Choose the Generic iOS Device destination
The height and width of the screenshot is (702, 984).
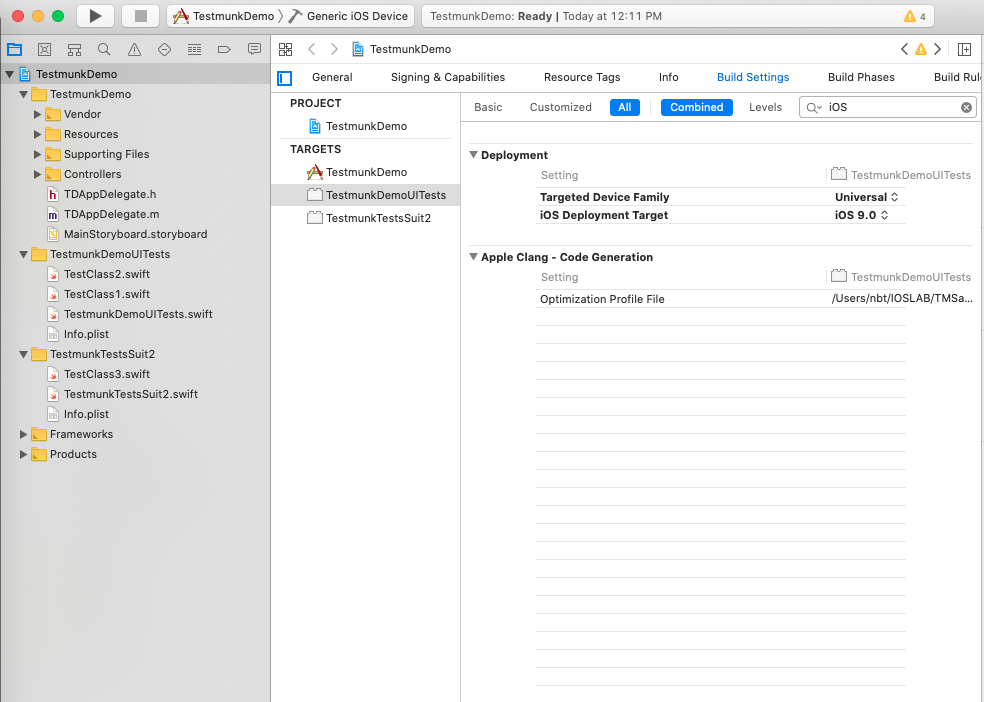[x=349, y=16]
